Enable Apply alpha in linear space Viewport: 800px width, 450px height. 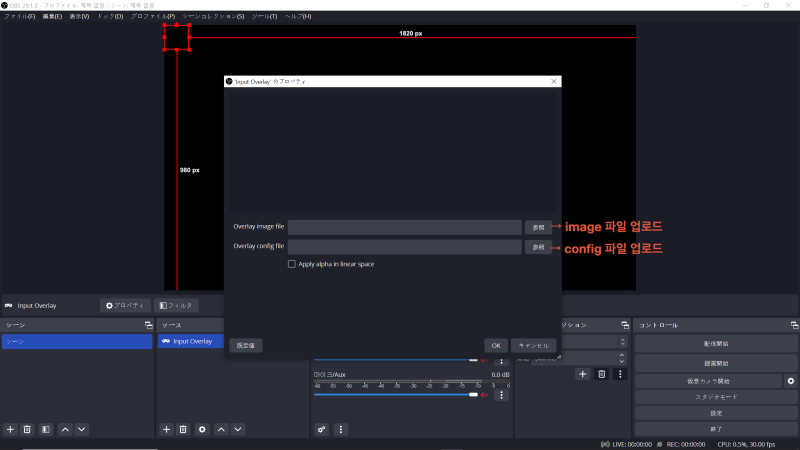(292, 264)
